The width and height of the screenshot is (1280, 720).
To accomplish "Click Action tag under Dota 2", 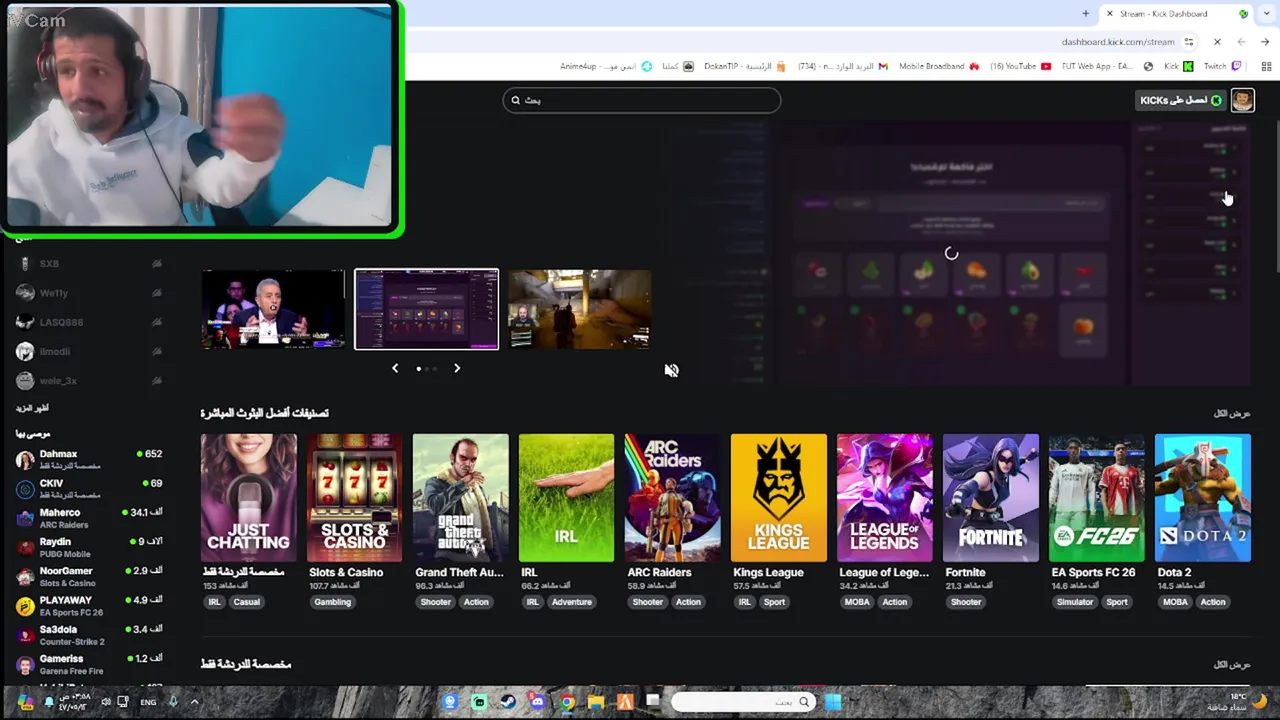I will (1212, 602).
